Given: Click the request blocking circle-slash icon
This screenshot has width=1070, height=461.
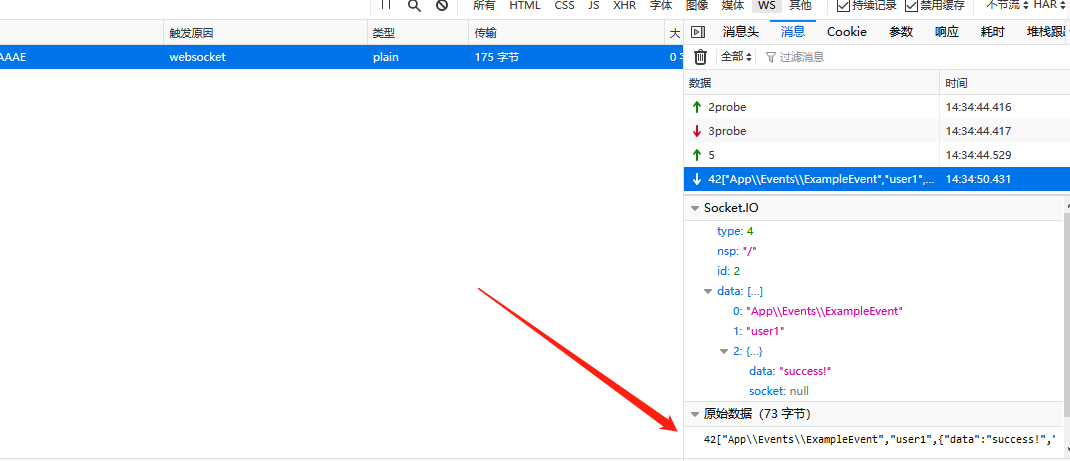Looking at the screenshot, I should click(x=442, y=5).
